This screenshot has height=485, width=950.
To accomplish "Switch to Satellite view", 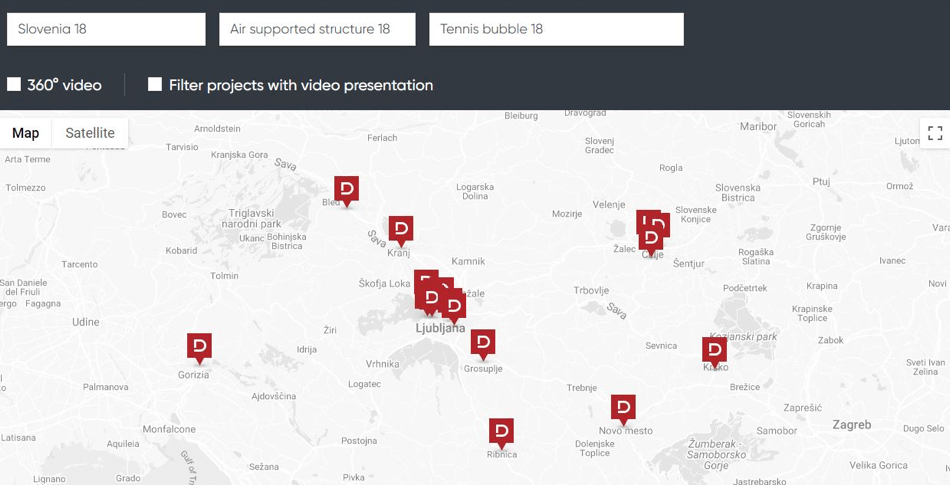I will (x=90, y=133).
